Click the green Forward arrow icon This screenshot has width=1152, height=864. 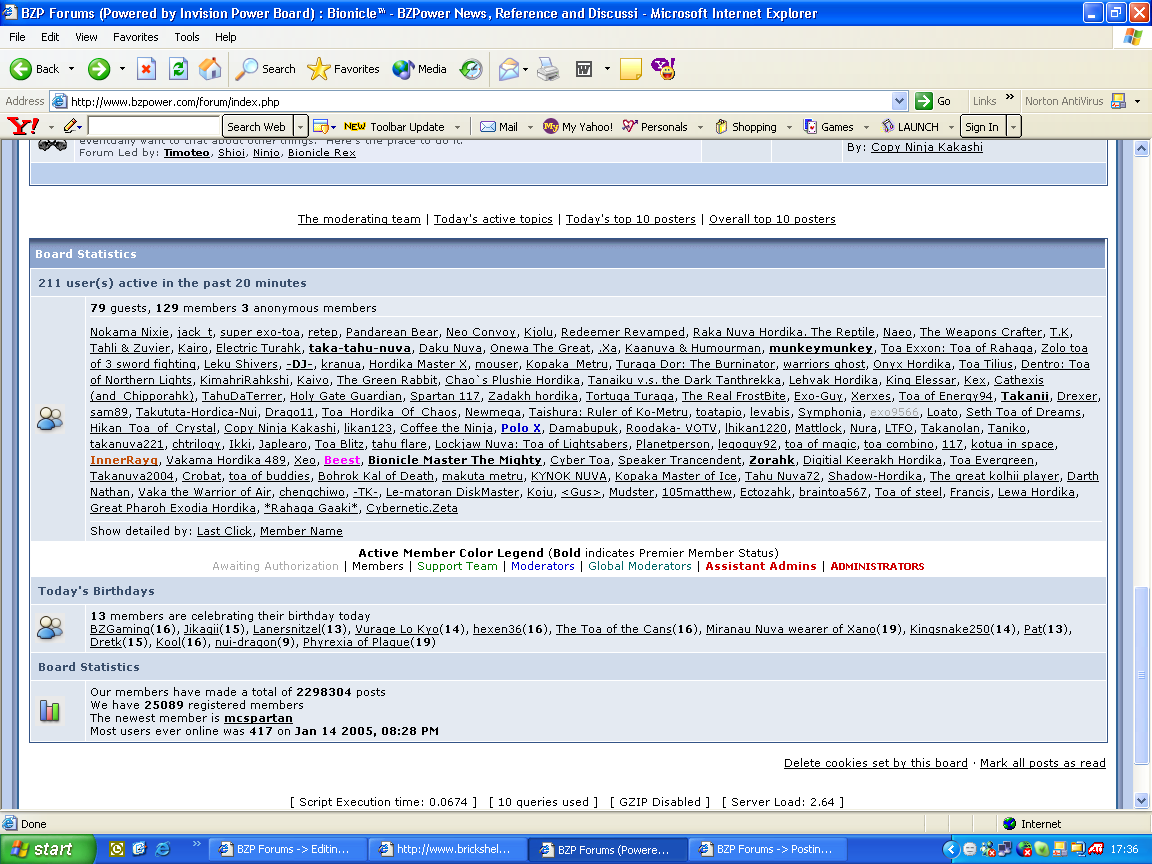tap(98, 69)
